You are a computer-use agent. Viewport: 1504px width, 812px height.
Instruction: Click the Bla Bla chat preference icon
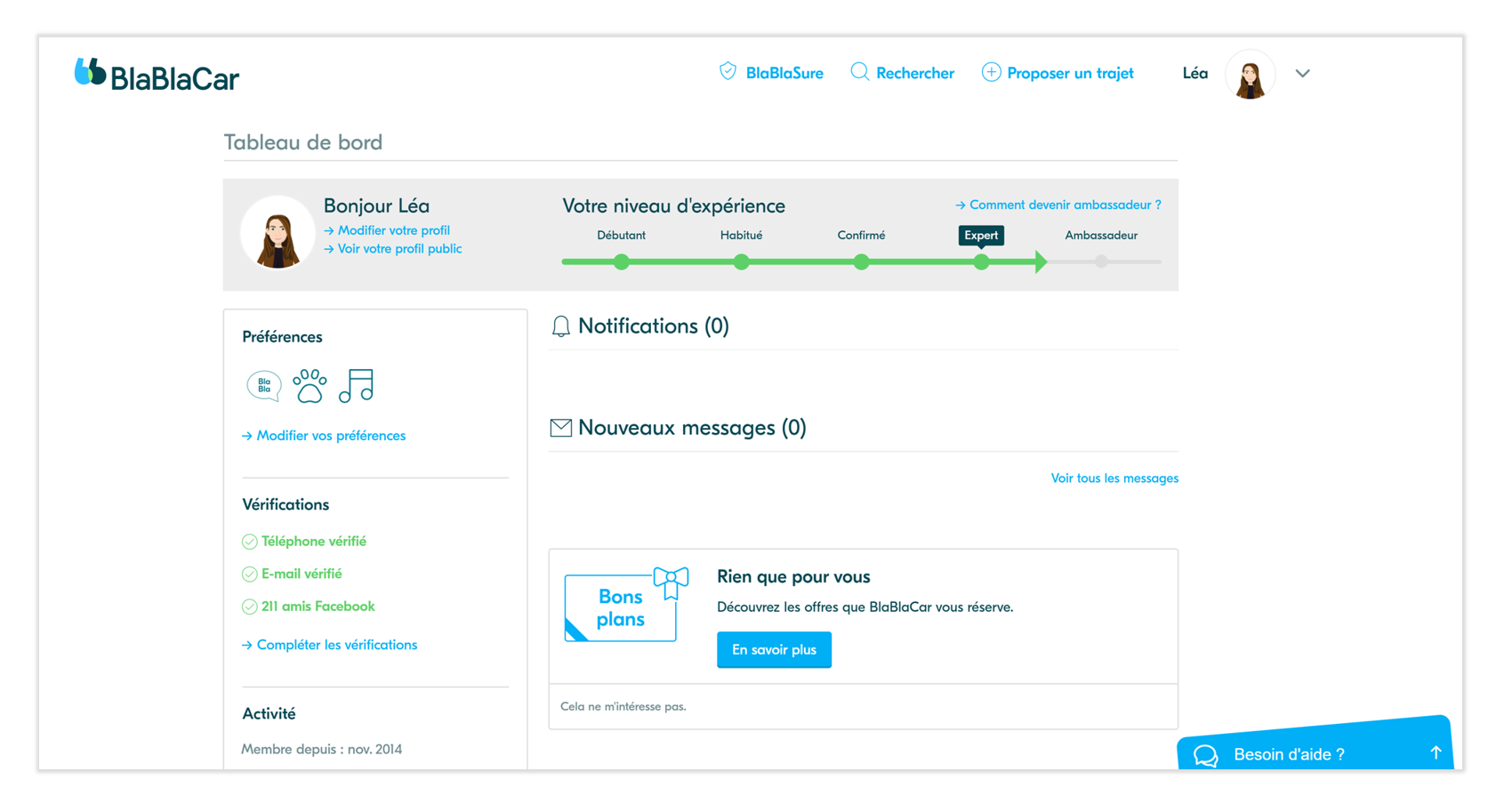tap(264, 386)
